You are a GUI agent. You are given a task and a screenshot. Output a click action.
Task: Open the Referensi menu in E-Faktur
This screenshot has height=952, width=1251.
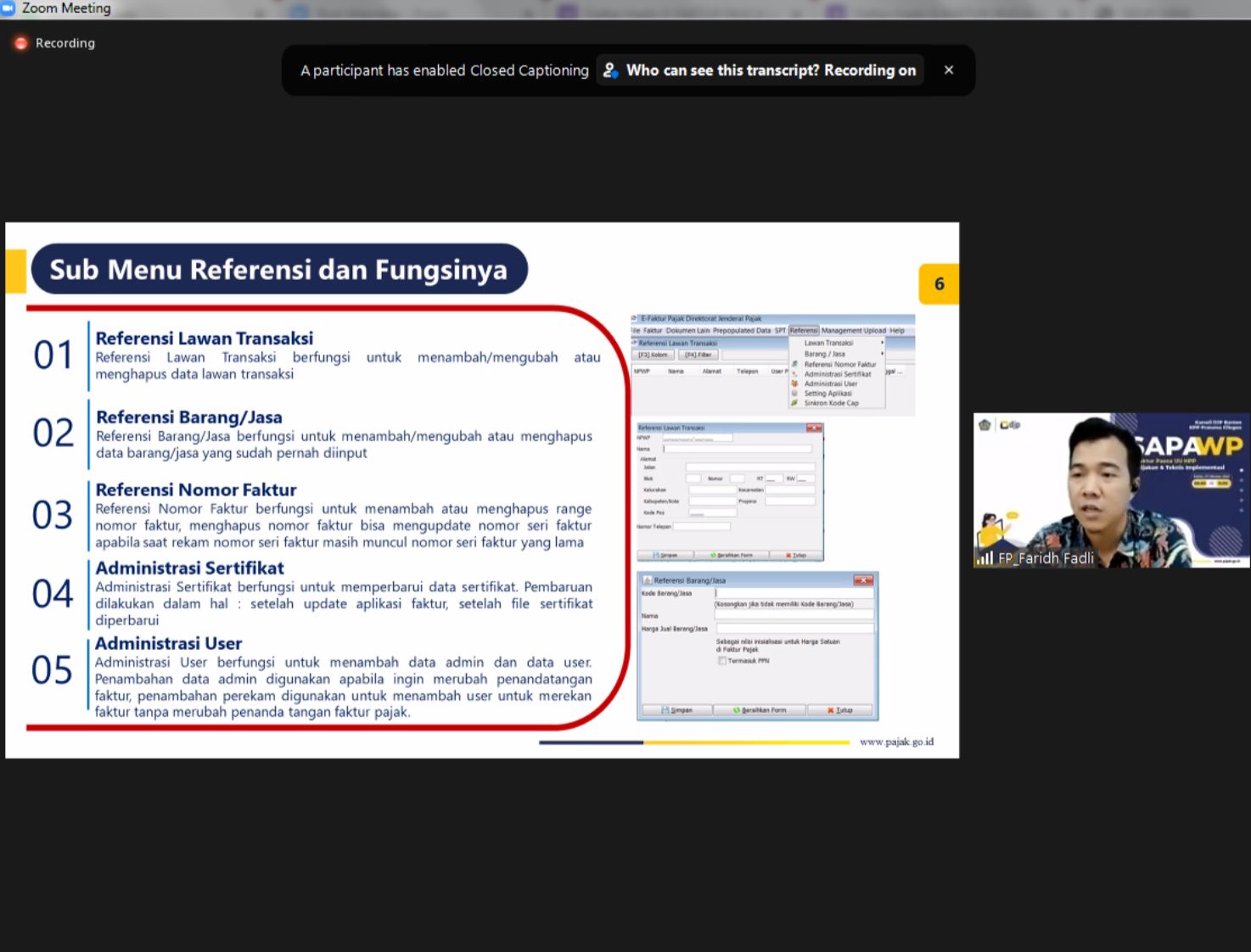[803, 330]
